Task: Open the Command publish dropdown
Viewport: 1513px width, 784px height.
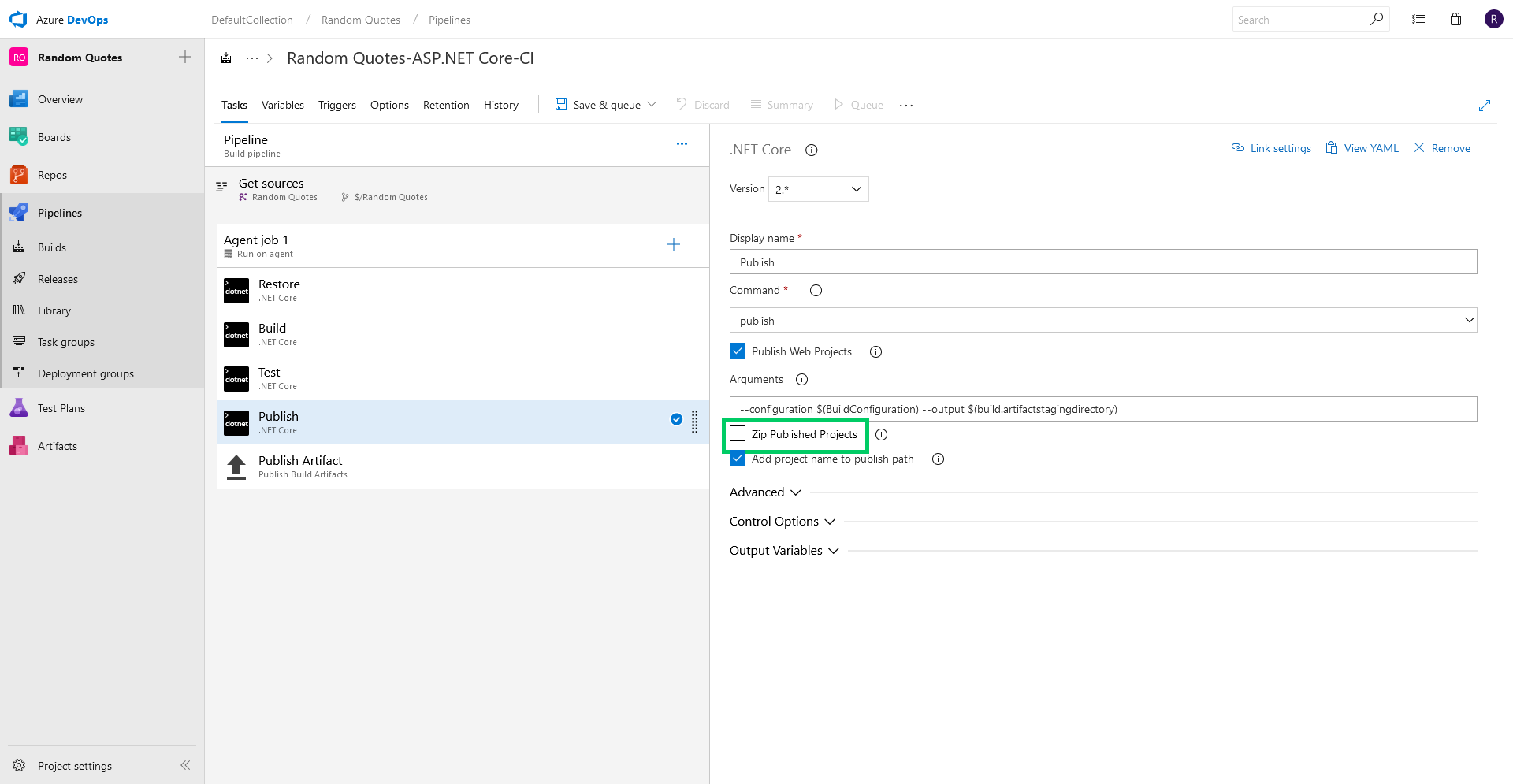Action: tap(1103, 320)
